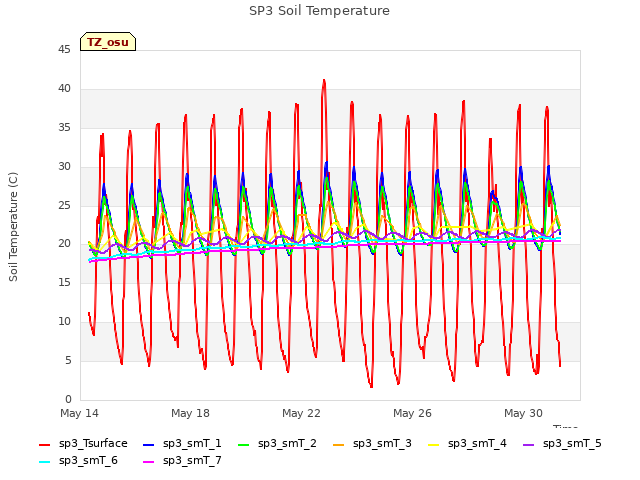Image resolution: width=640 pixels, height=480 pixels.
Task: Click the TZ_osu annotation label
Action: pyautogui.click(x=108, y=42)
